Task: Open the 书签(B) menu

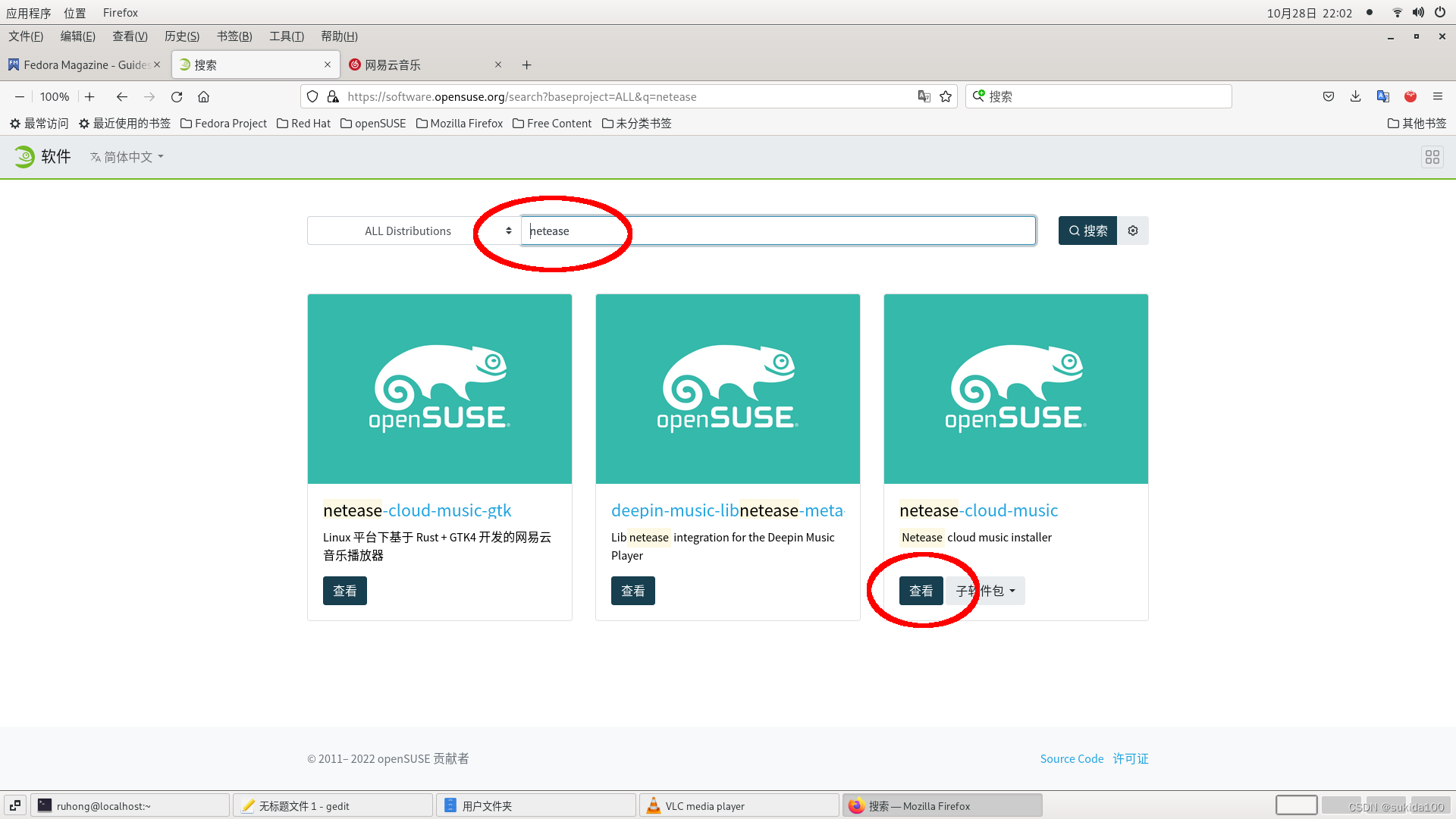Action: coord(234,36)
